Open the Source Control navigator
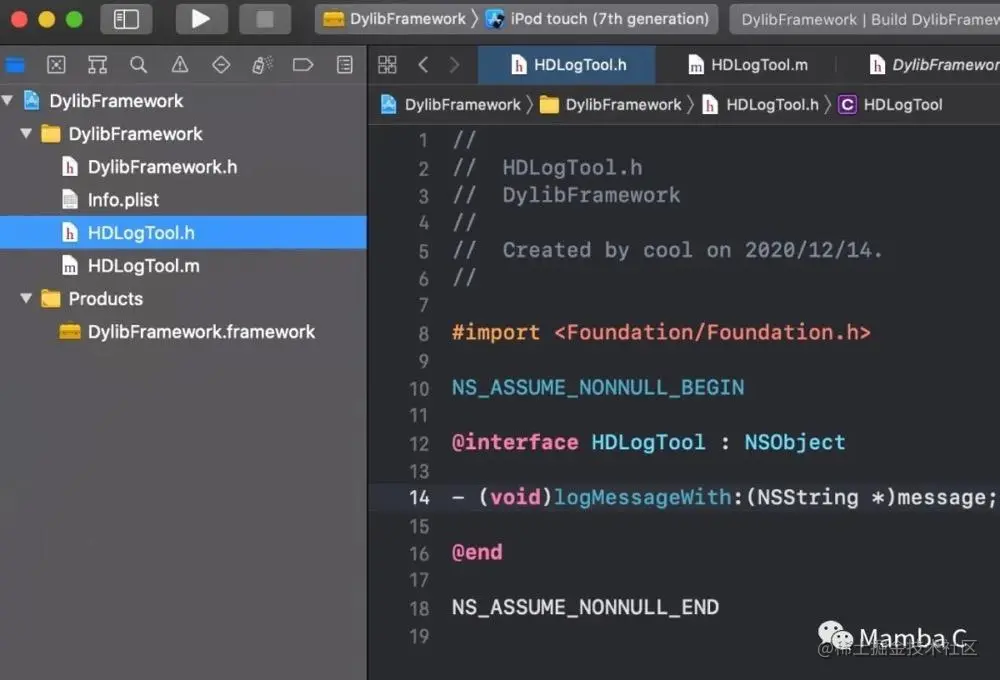Screen dimensions: 1000x680 point(56,64)
